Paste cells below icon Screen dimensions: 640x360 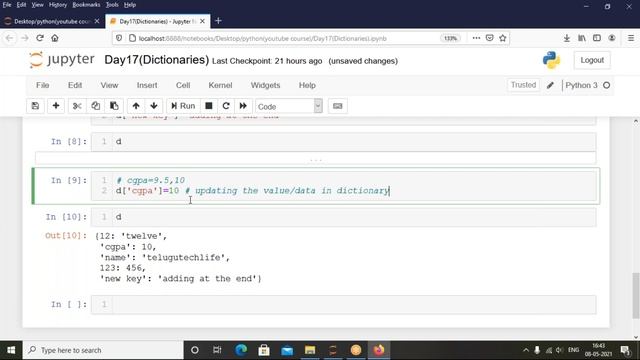(x=114, y=106)
